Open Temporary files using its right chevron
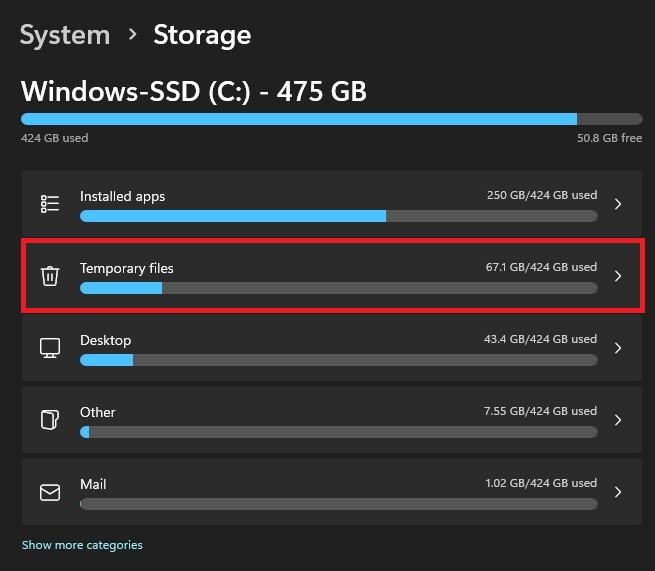 tap(618, 276)
